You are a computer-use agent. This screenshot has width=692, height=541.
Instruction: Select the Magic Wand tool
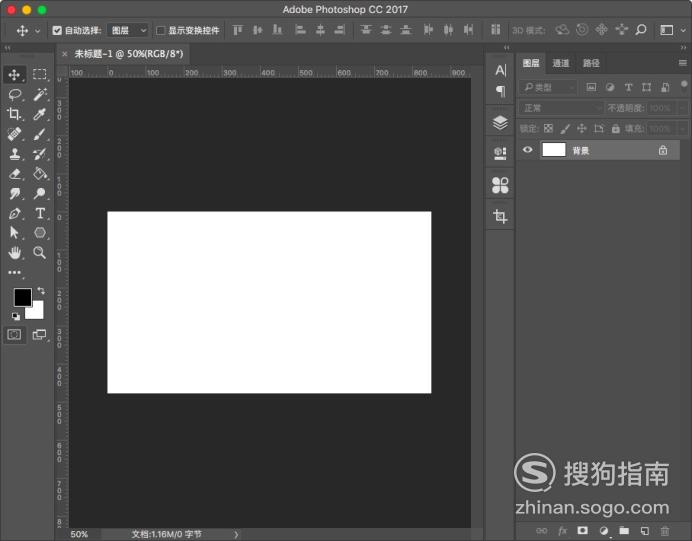[40, 94]
